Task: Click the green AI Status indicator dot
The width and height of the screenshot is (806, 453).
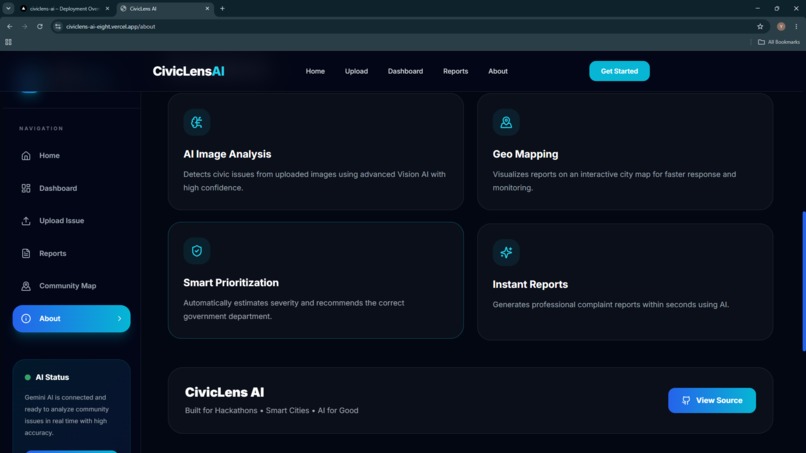Action: click(x=28, y=377)
